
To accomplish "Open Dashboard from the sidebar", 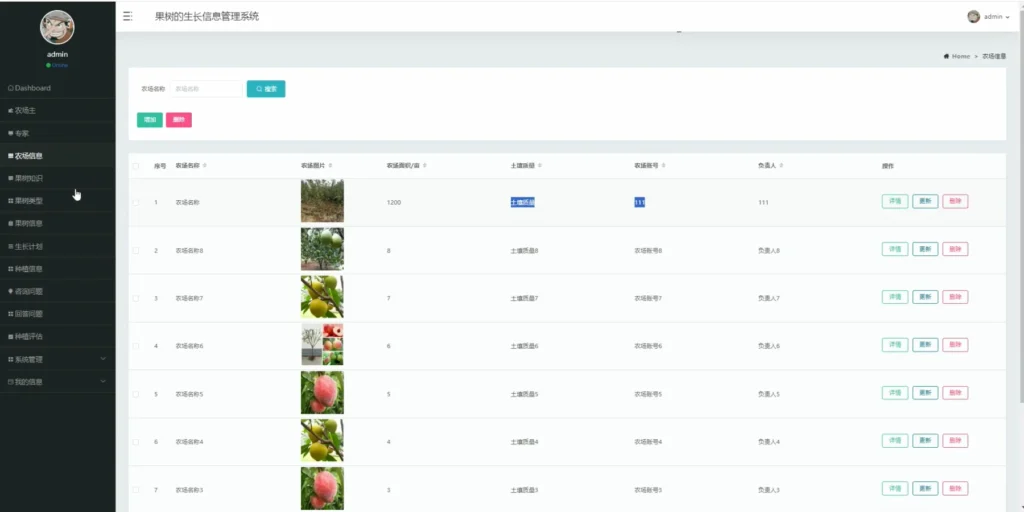I will pyautogui.click(x=30, y=88).
